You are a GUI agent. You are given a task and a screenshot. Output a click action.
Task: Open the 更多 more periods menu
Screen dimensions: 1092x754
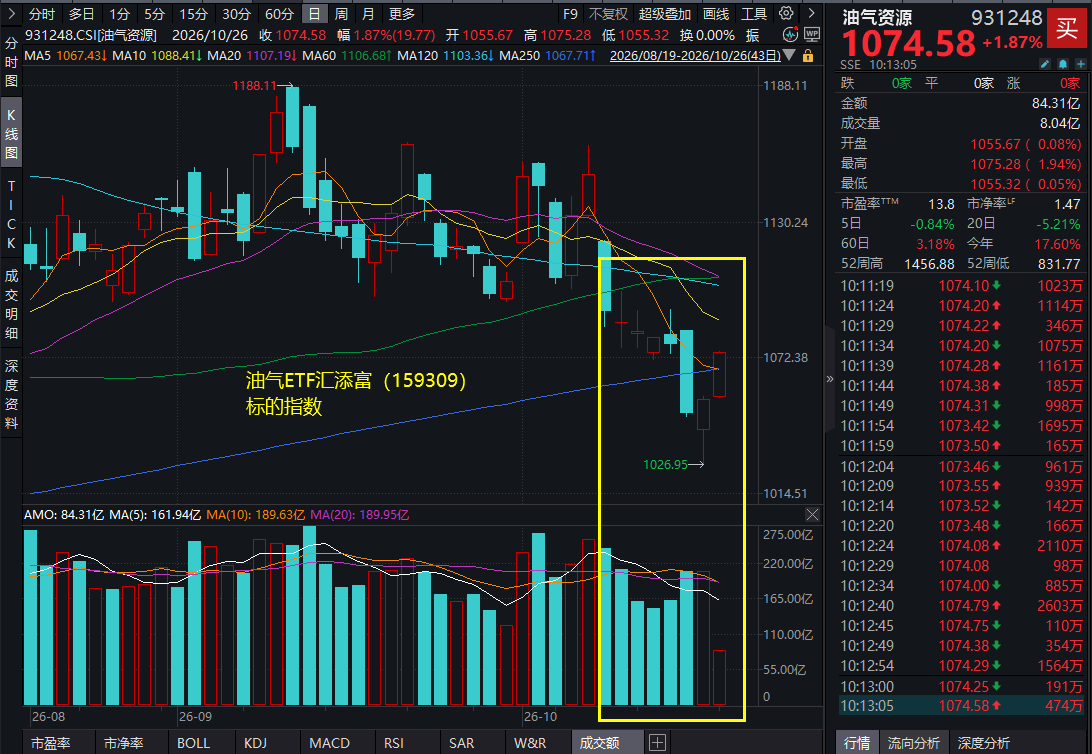coord(402,14)
